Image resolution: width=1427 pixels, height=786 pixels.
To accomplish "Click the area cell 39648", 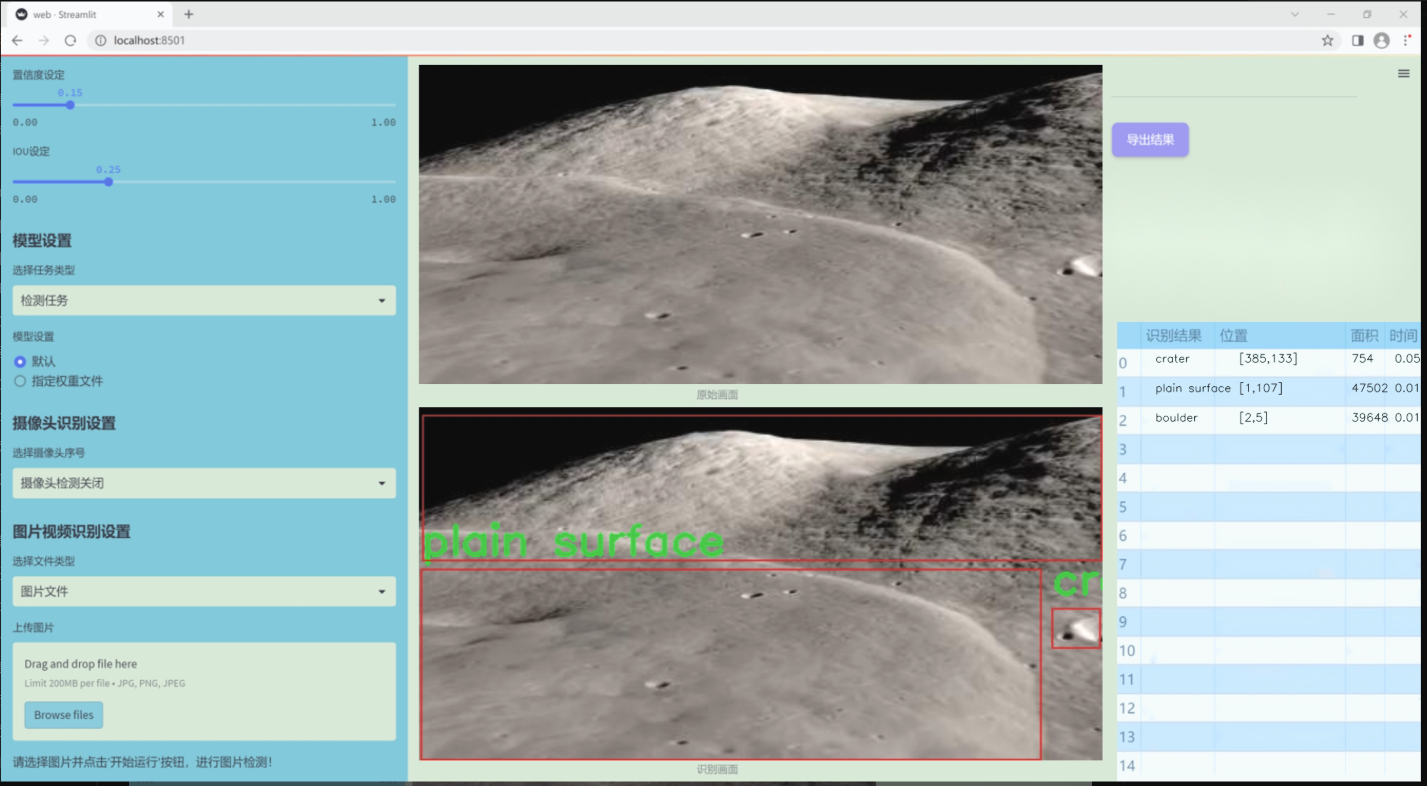I will 1369,418.
